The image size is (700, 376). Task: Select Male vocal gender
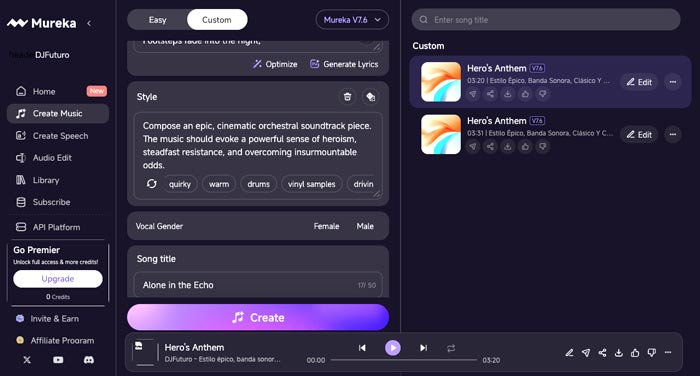365,226
